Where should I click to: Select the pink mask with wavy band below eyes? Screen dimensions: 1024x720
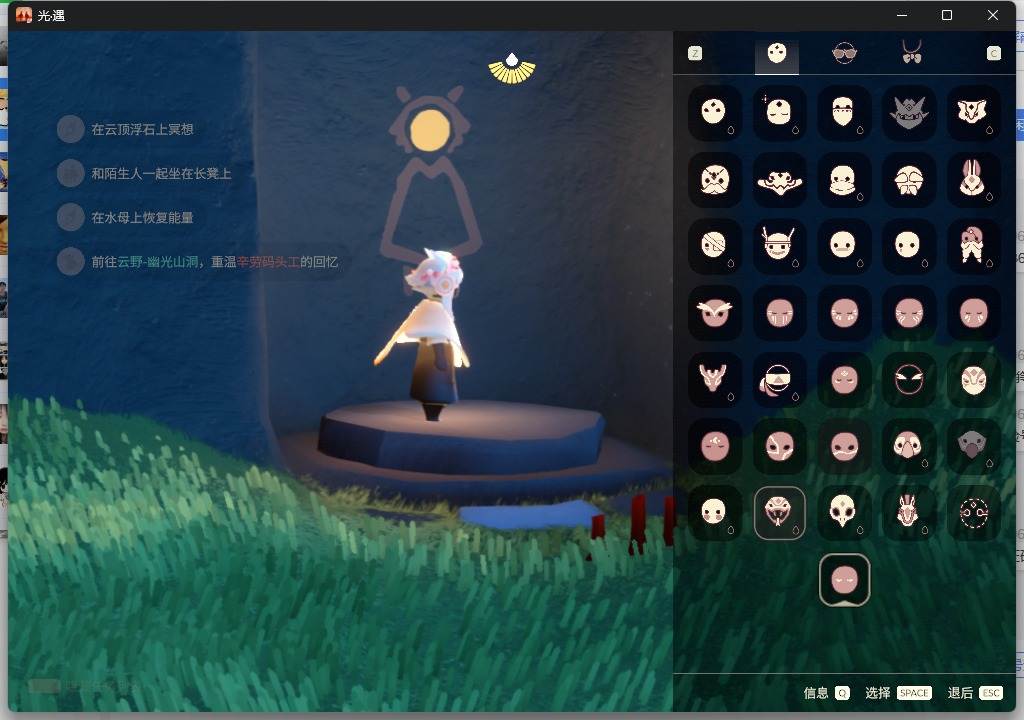click(844, 446)
